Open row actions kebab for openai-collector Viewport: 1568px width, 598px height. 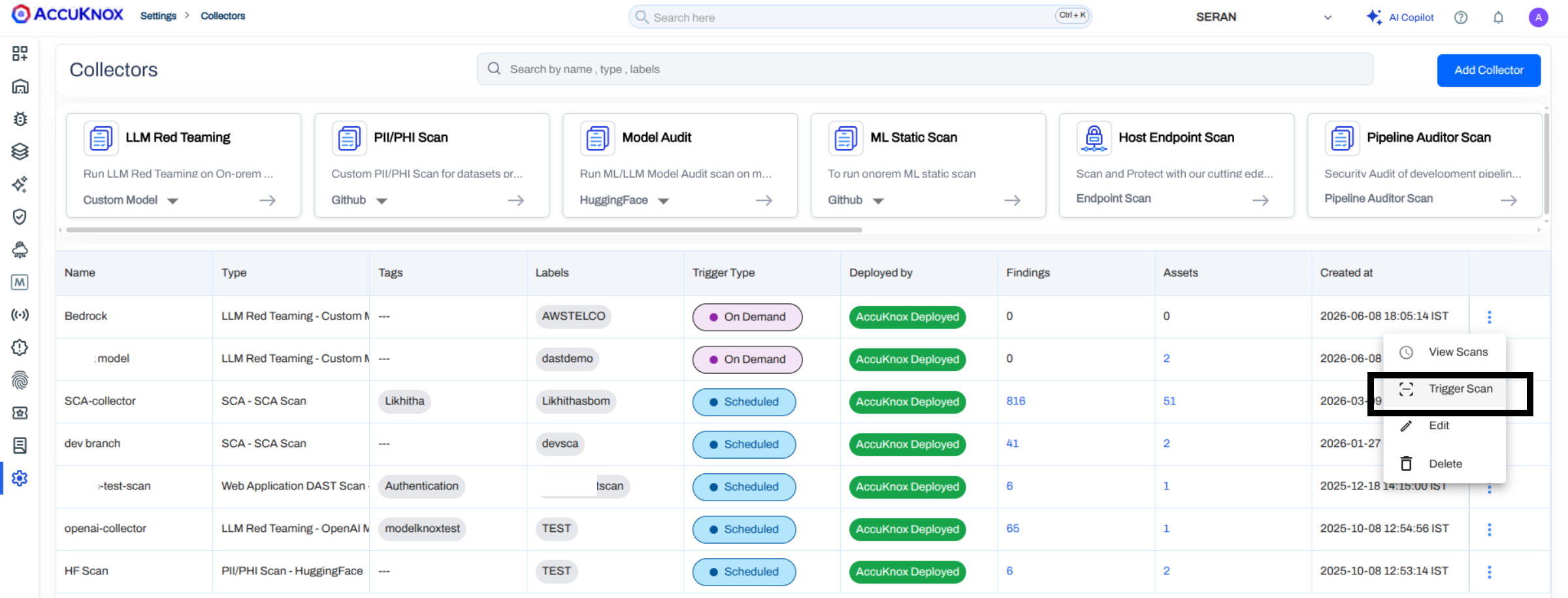1490,529
